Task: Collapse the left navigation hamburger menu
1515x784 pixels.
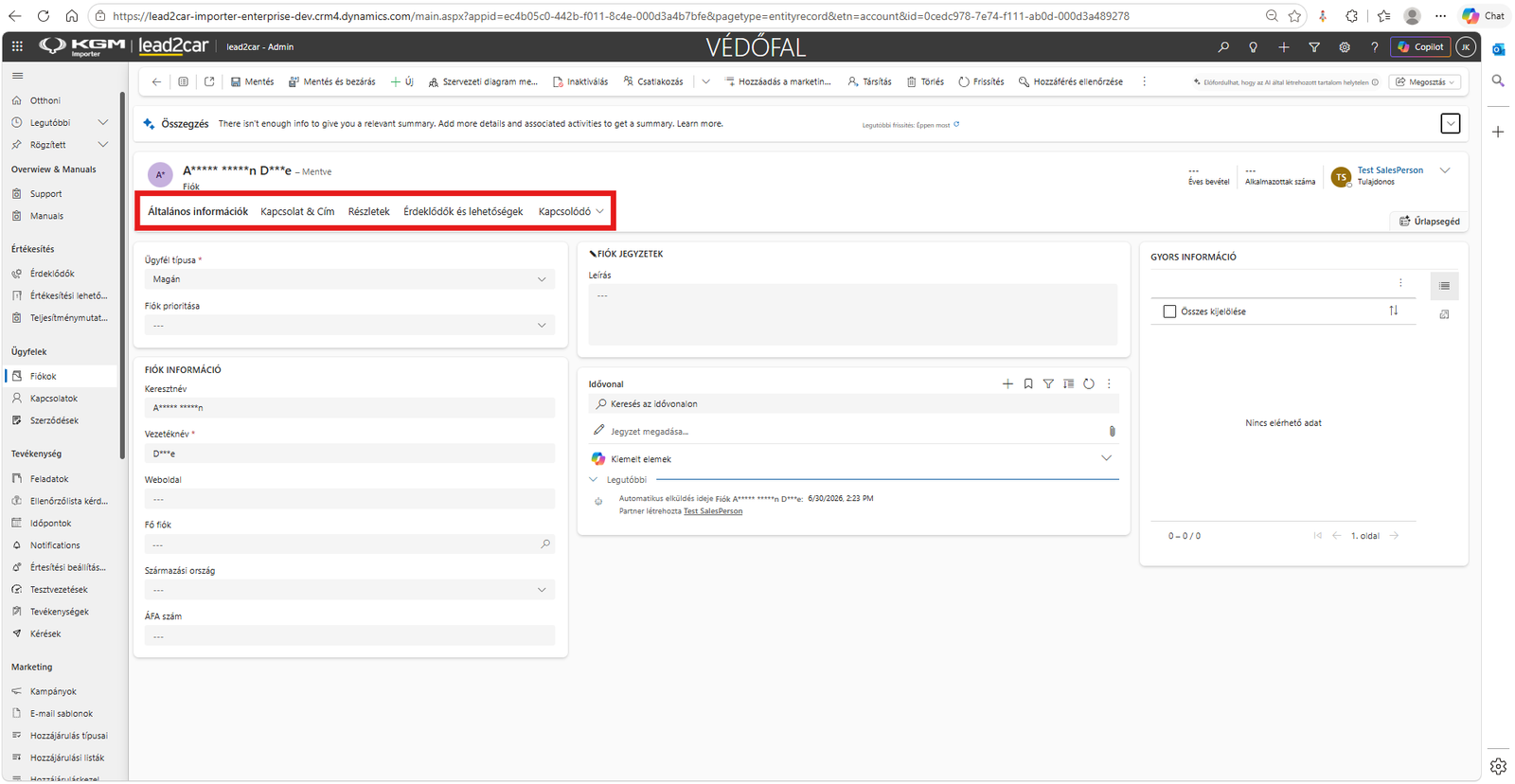Action: click(17, 75)
